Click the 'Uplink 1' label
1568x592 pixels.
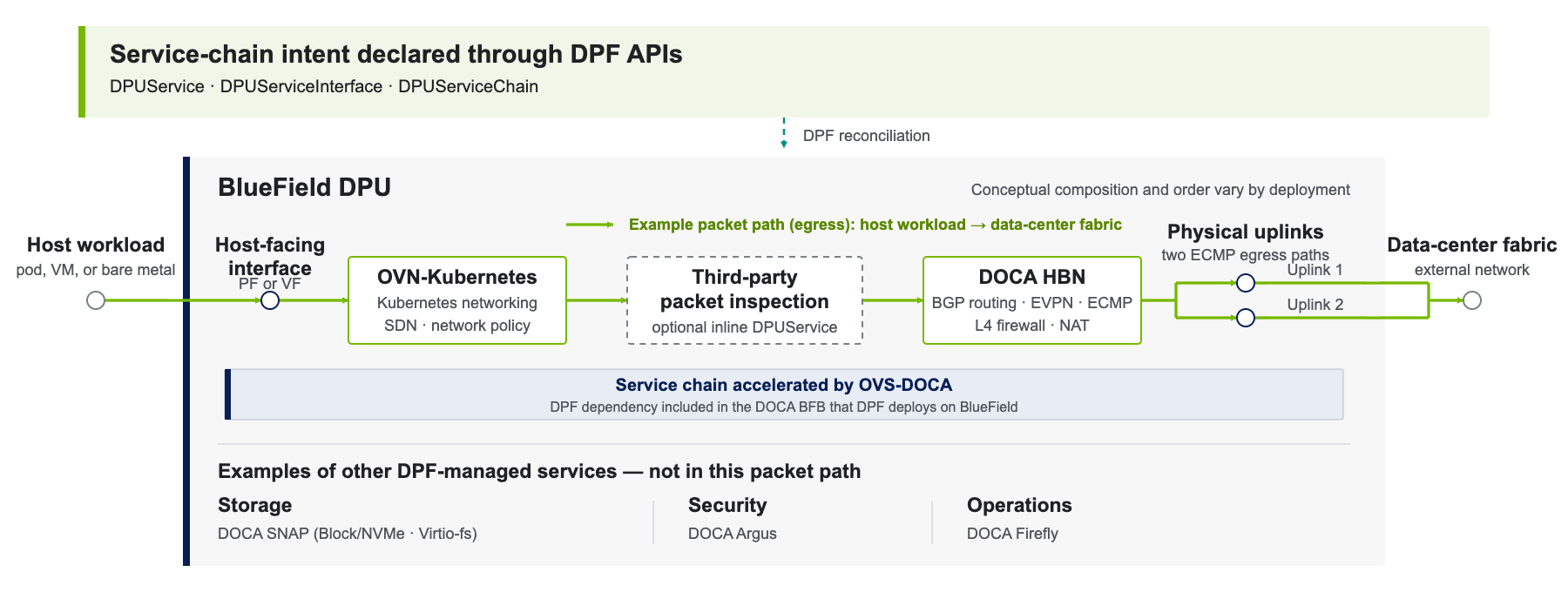1315,270
